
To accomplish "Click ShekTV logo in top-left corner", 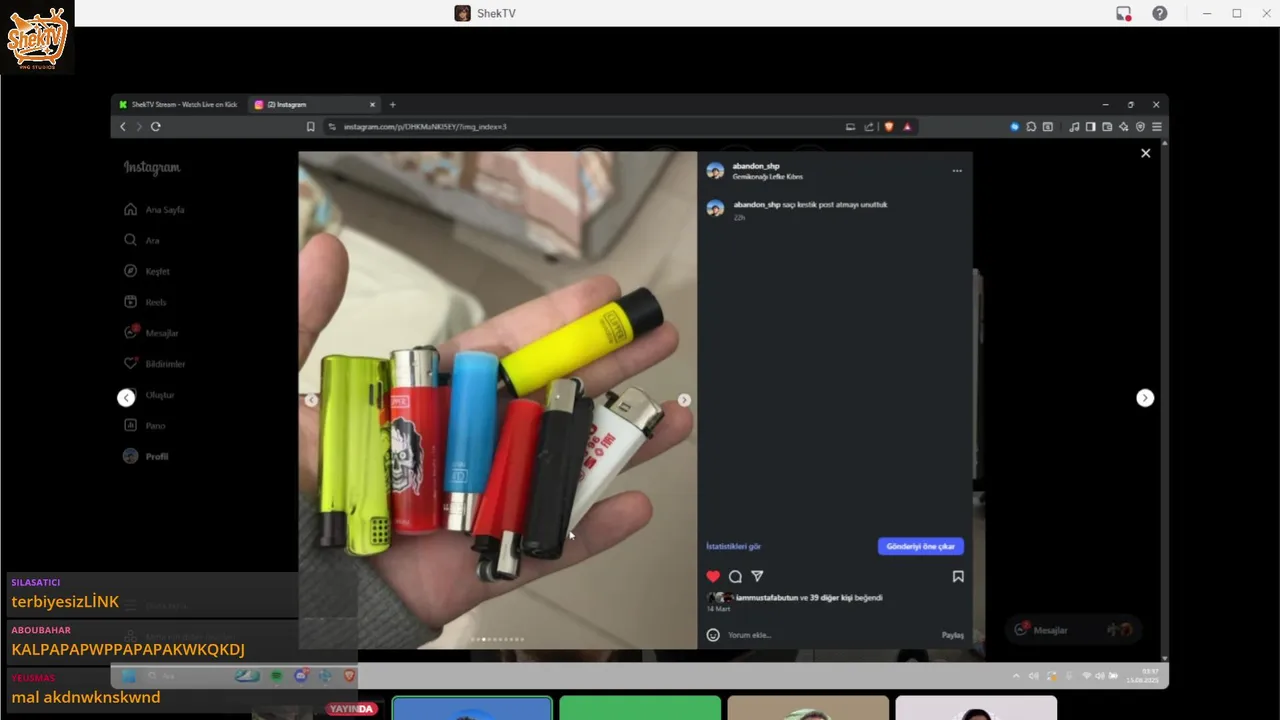I will 37,38.
